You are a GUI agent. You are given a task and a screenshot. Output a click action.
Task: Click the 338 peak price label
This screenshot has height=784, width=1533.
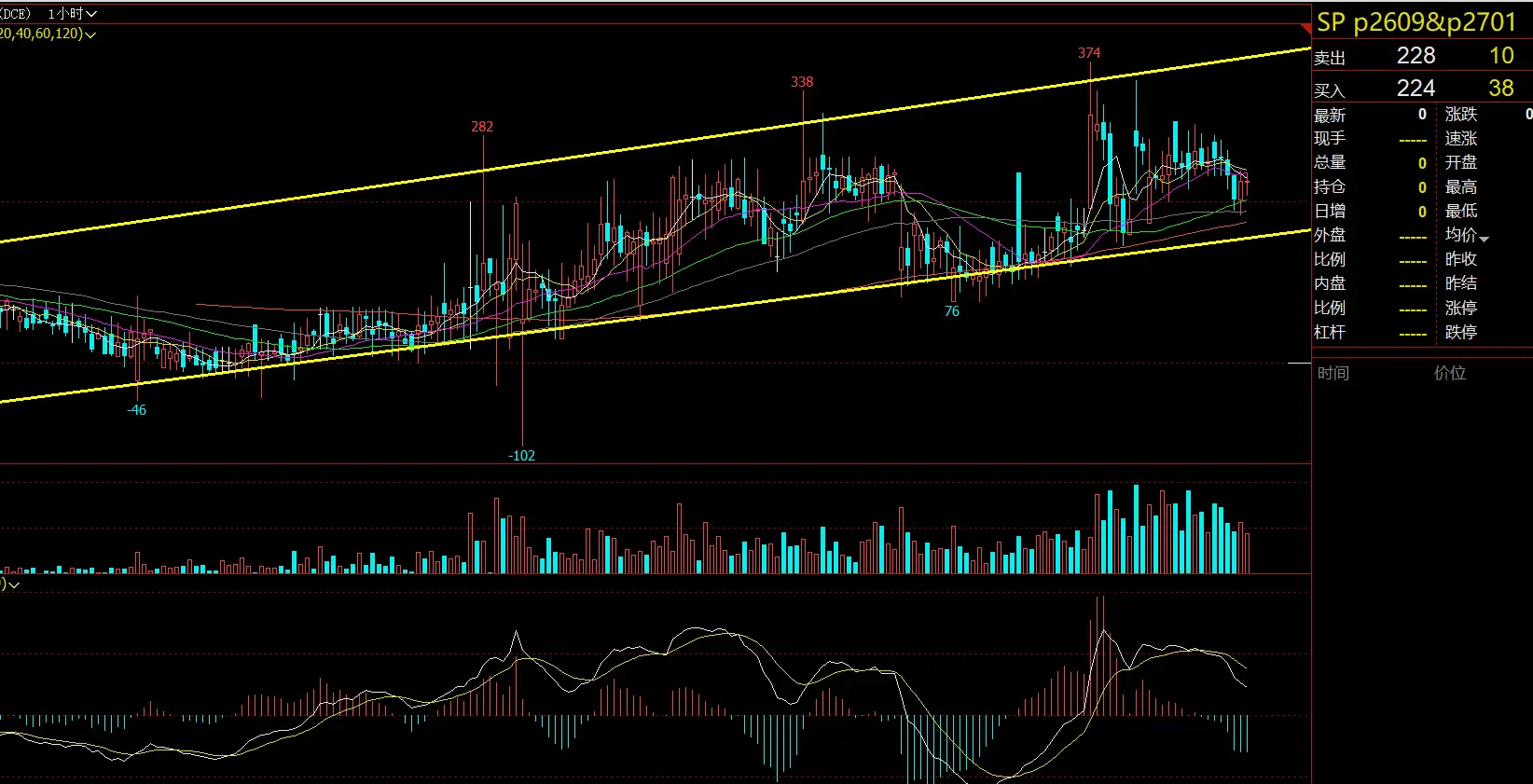[801, 82]
